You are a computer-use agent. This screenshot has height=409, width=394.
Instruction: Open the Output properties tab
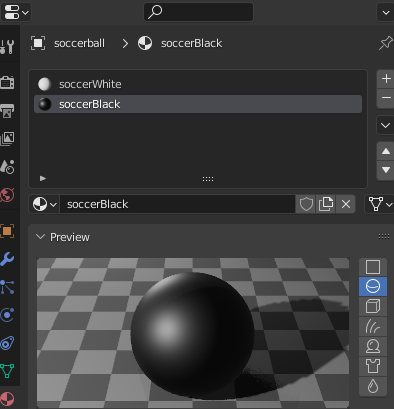(7, 111)
